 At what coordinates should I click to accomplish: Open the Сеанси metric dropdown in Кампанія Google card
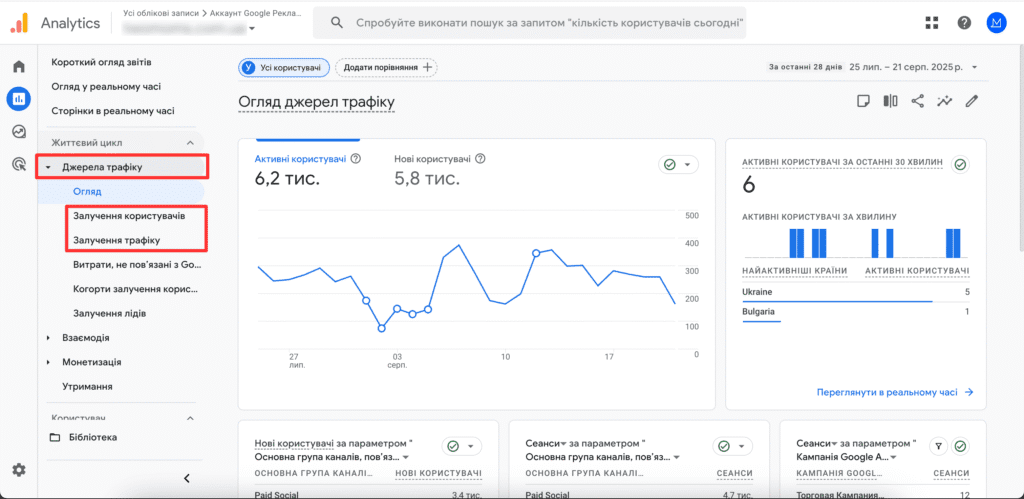click(x=836, y=444)
